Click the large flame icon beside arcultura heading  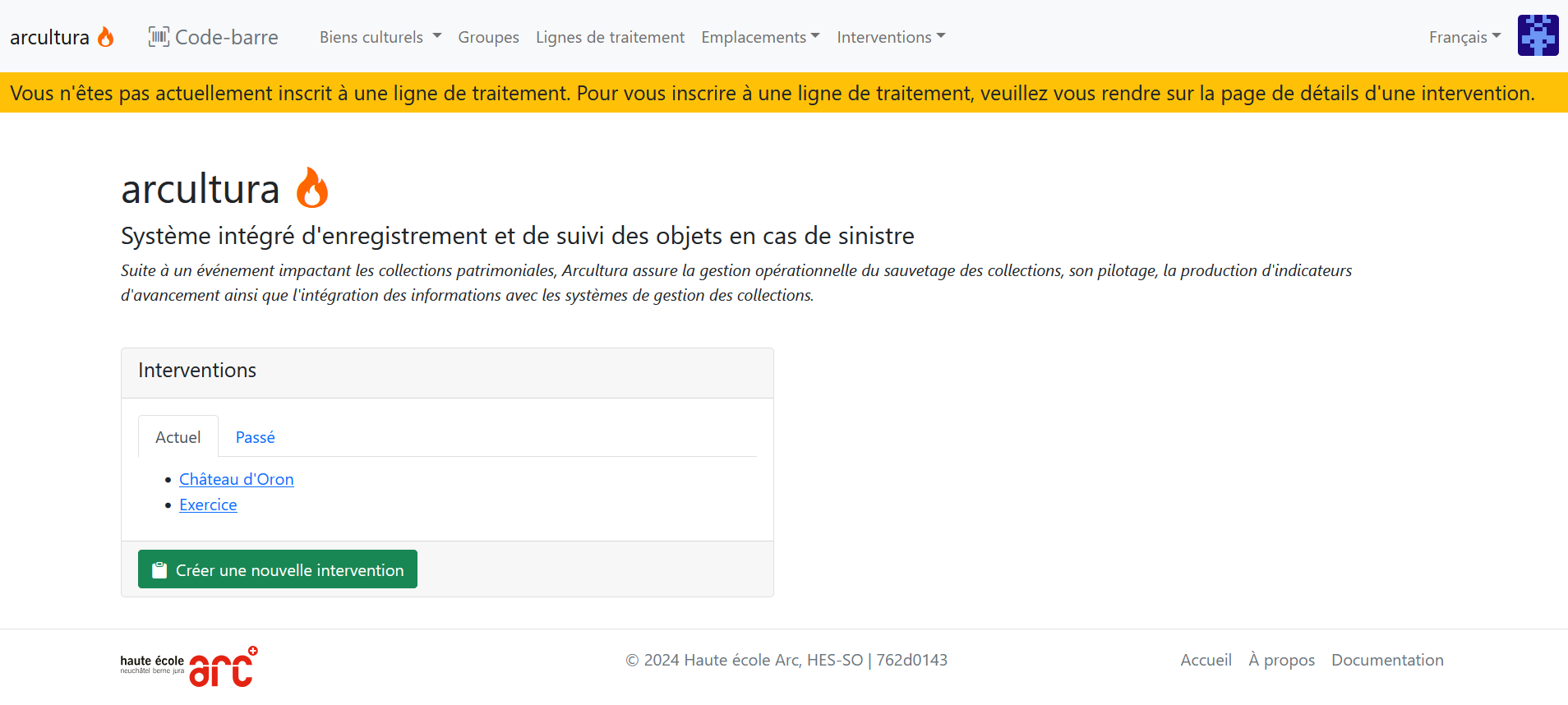(x=311, y=188)
